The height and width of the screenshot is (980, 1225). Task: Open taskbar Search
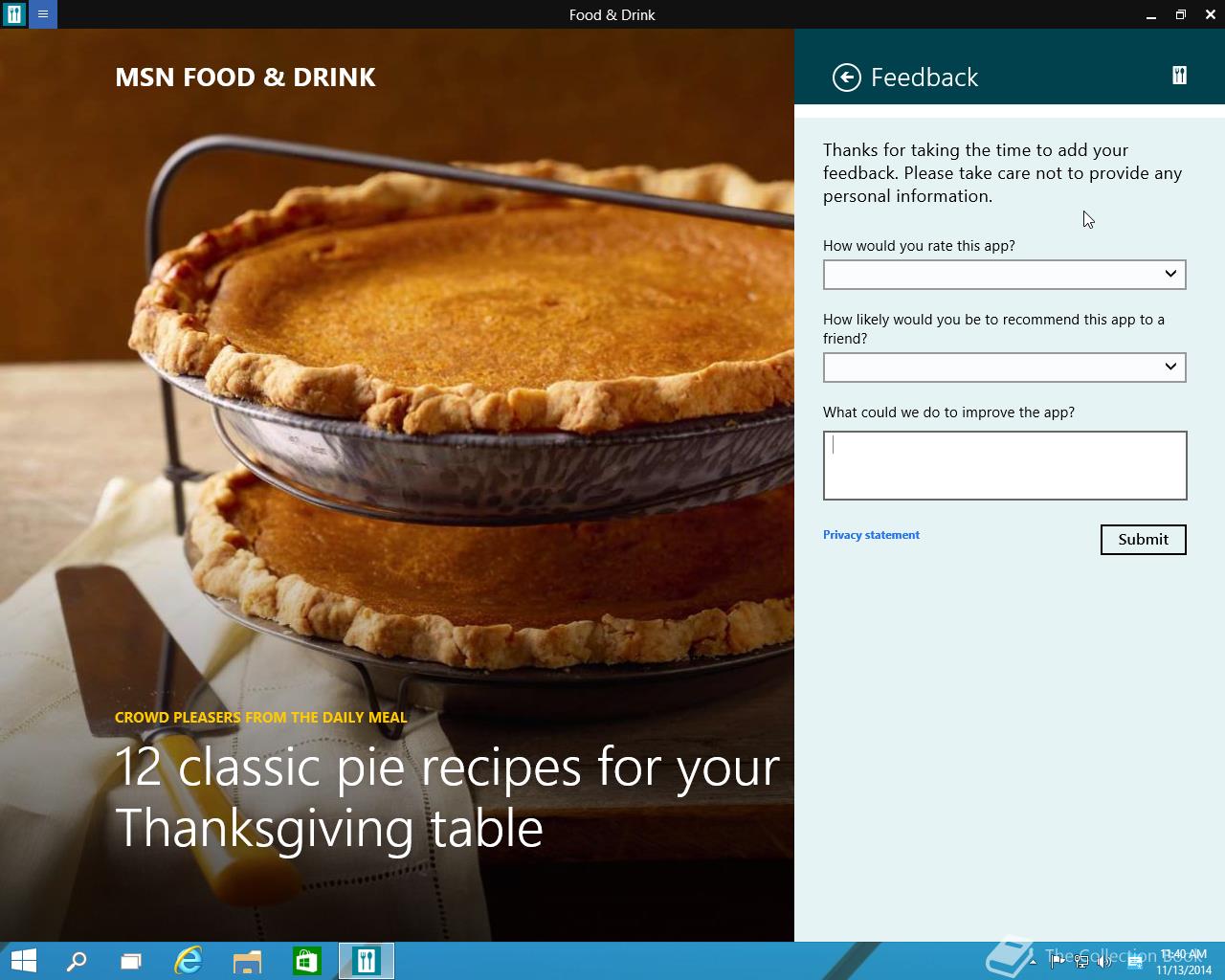(77, 961)
